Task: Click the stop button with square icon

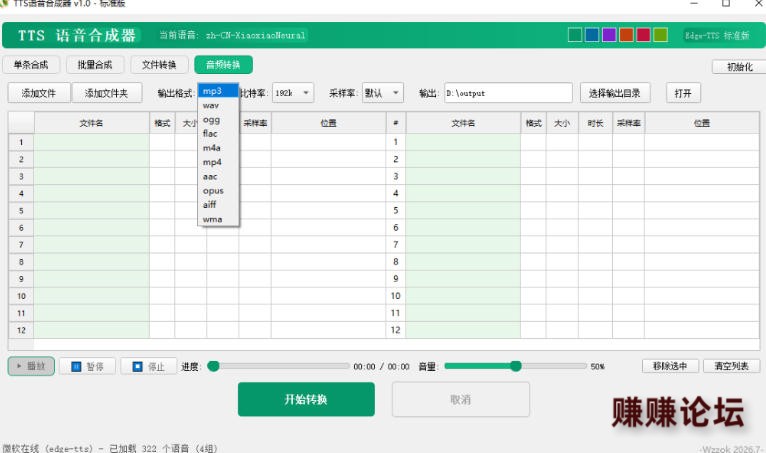Action: [149, 366]
